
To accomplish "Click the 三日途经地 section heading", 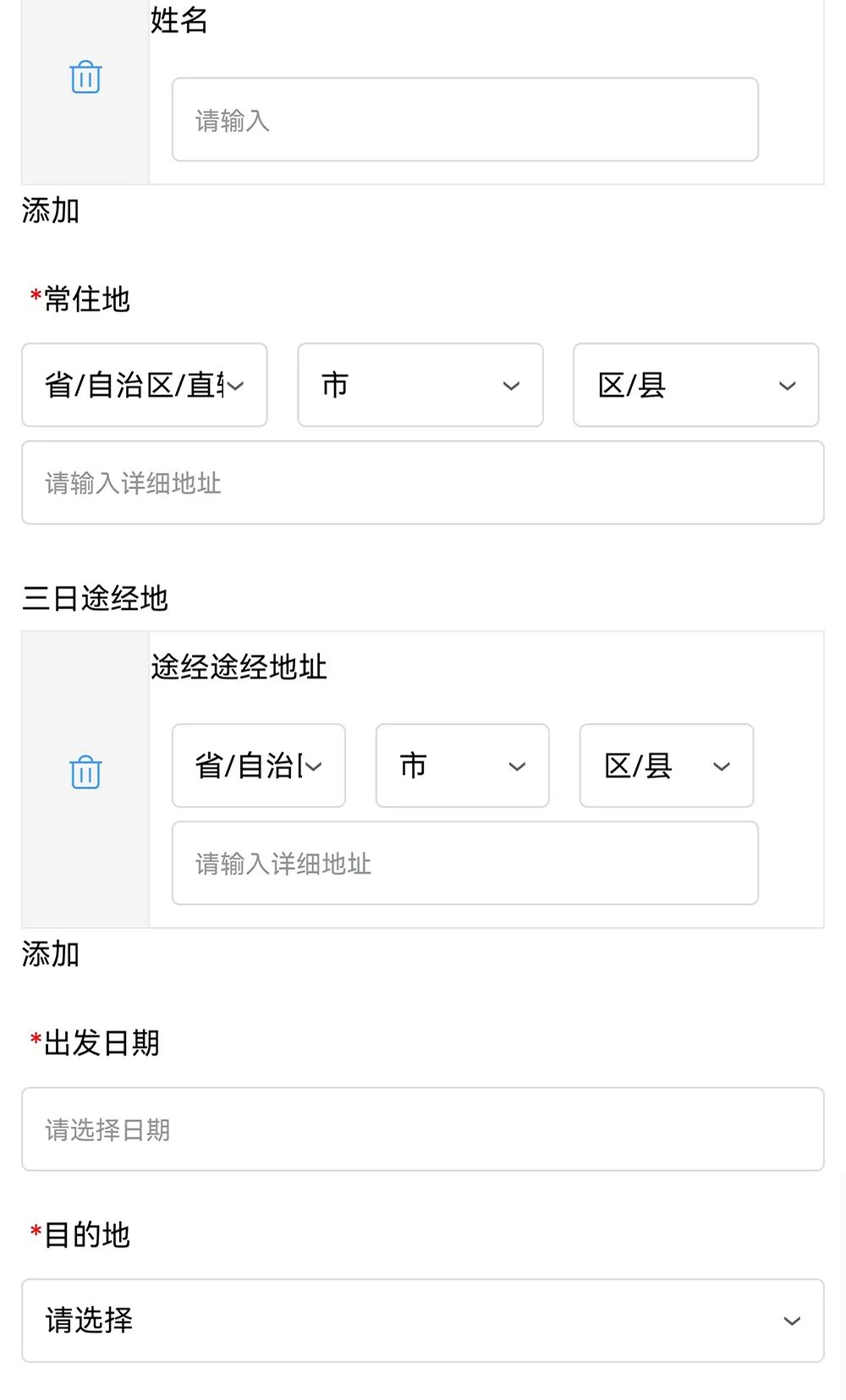I will coord(96,598).
